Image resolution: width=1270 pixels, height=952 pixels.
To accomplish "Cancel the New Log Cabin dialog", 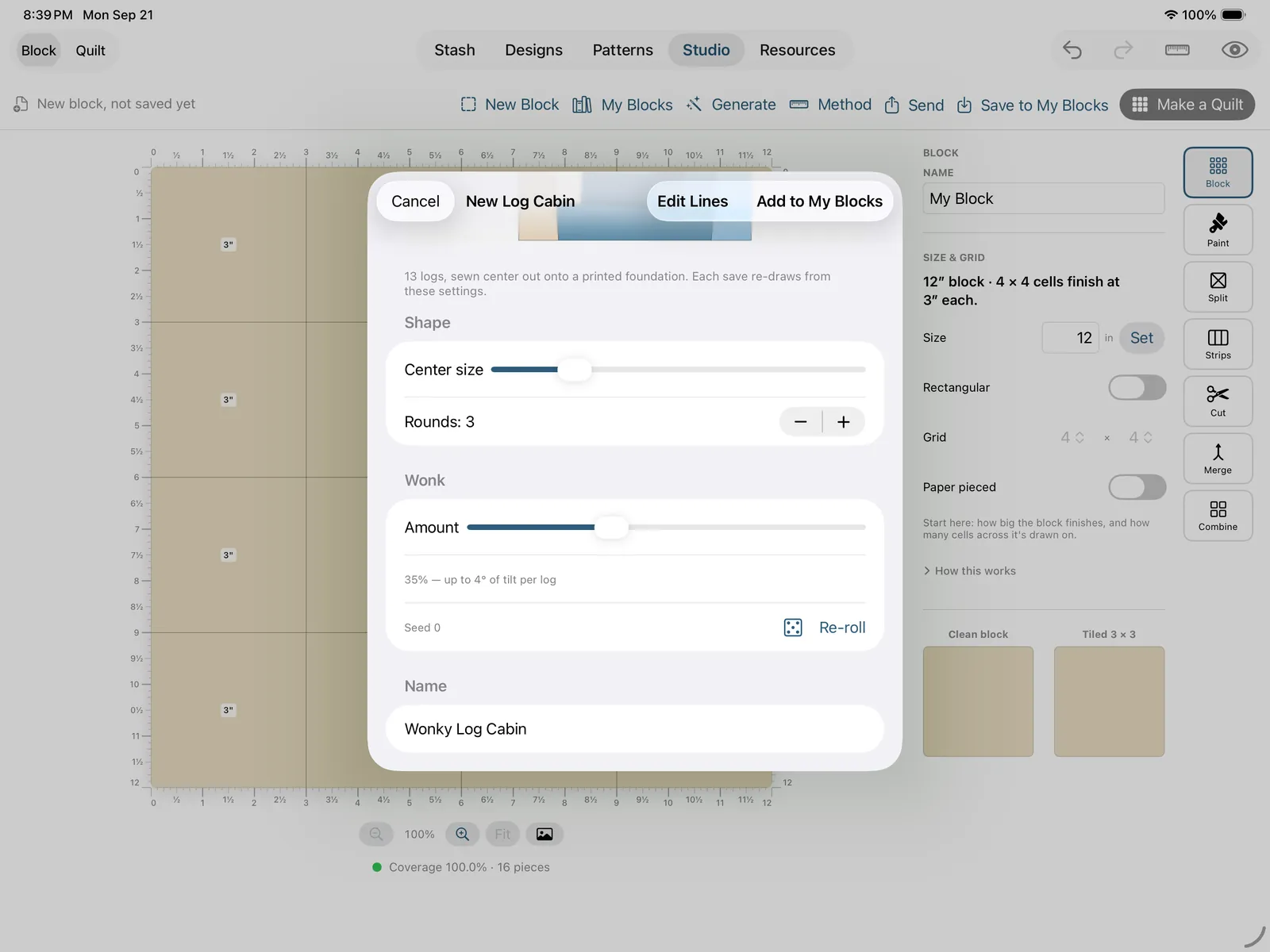I will point(415,202).
